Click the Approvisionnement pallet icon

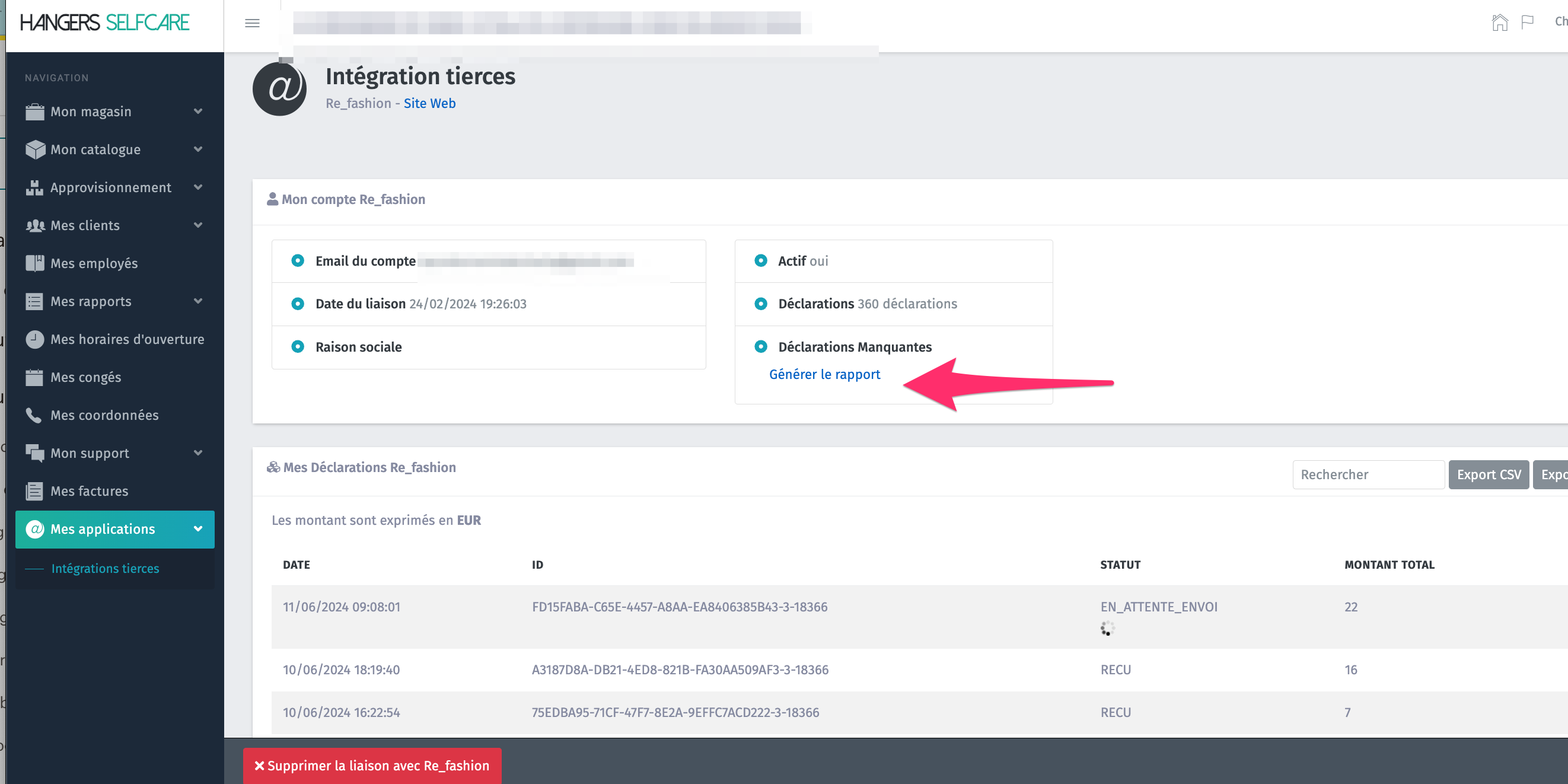(x=35, y=188)
